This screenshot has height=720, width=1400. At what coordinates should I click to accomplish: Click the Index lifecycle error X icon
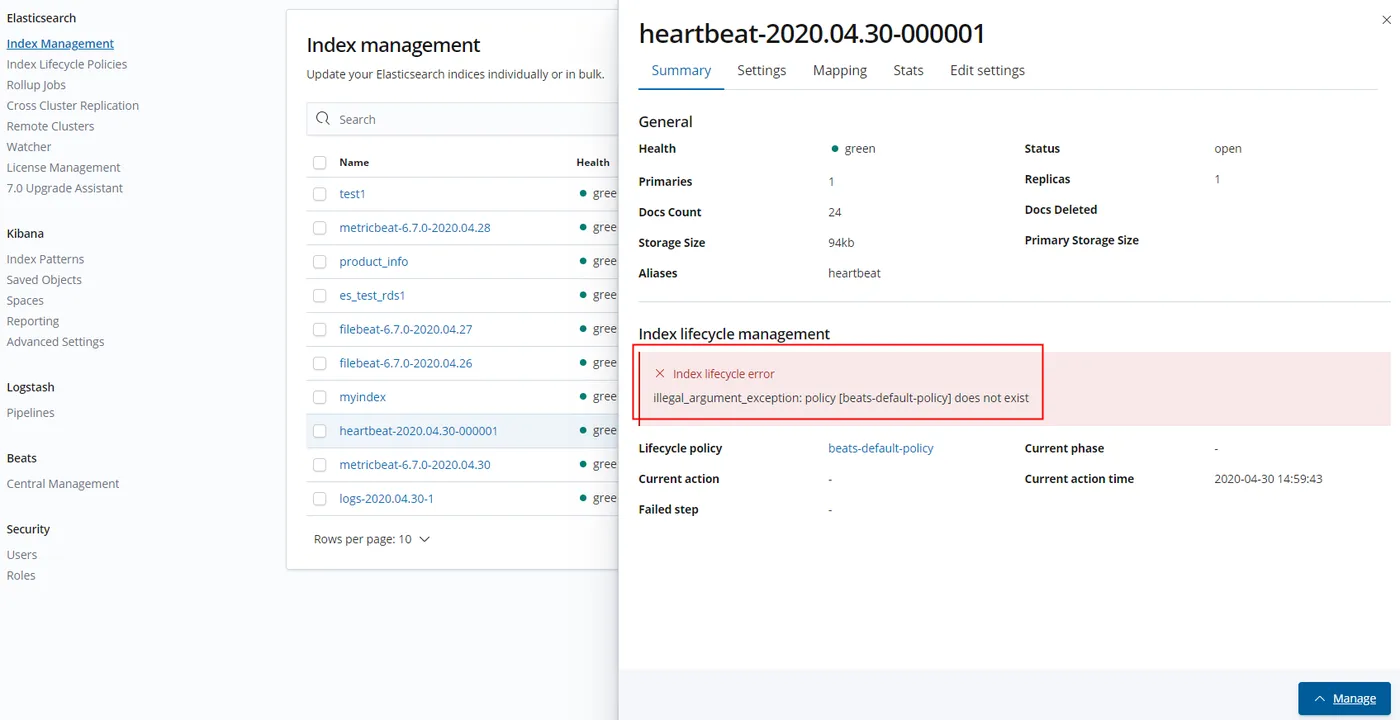click(660, 373)
